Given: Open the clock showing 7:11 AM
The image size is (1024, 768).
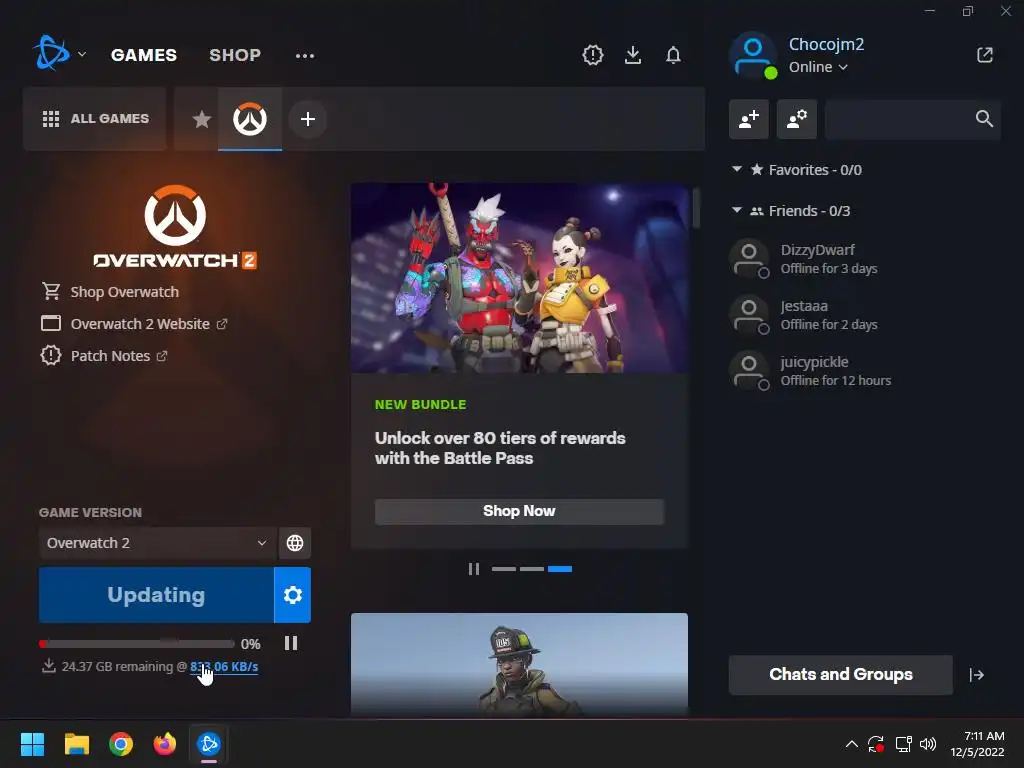Looking at the screenshot, I should [978, 744].
